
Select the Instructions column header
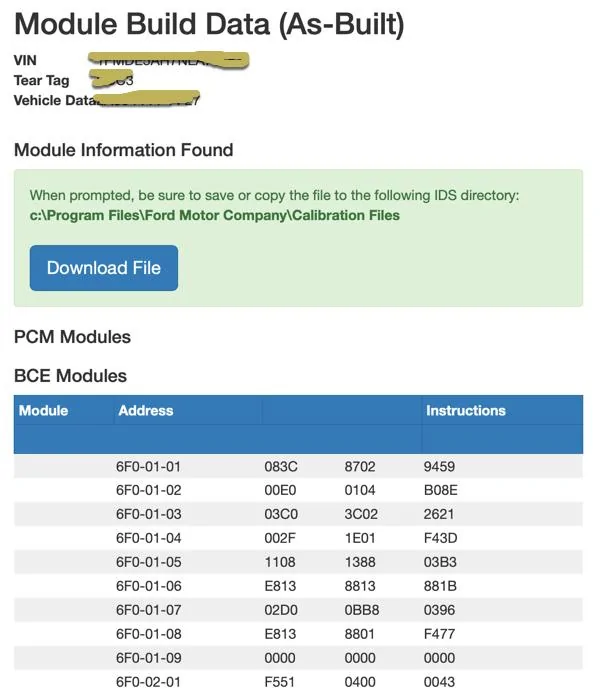pos(466,410)
